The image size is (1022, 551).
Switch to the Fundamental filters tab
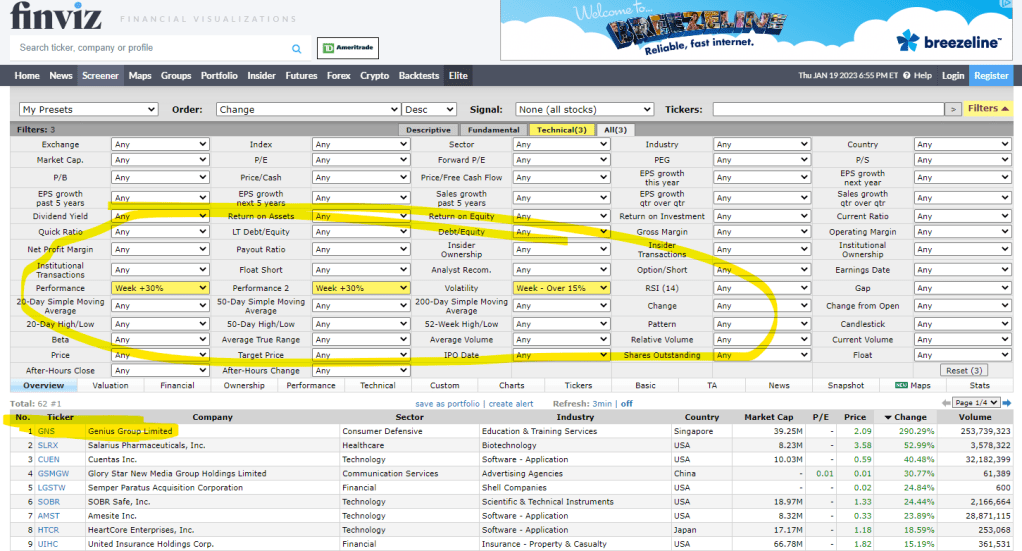point(494,130)
